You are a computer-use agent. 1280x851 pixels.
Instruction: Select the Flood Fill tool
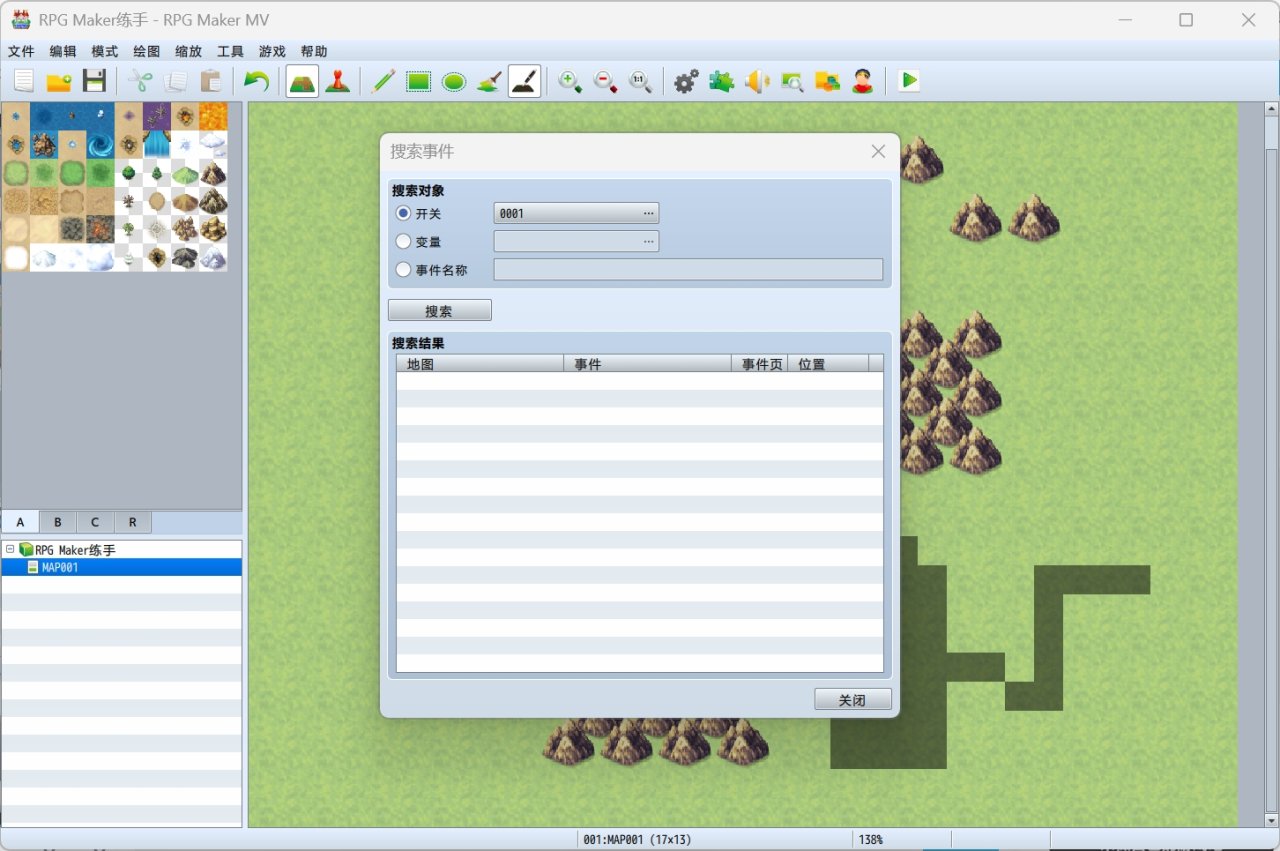pos(489,82)
